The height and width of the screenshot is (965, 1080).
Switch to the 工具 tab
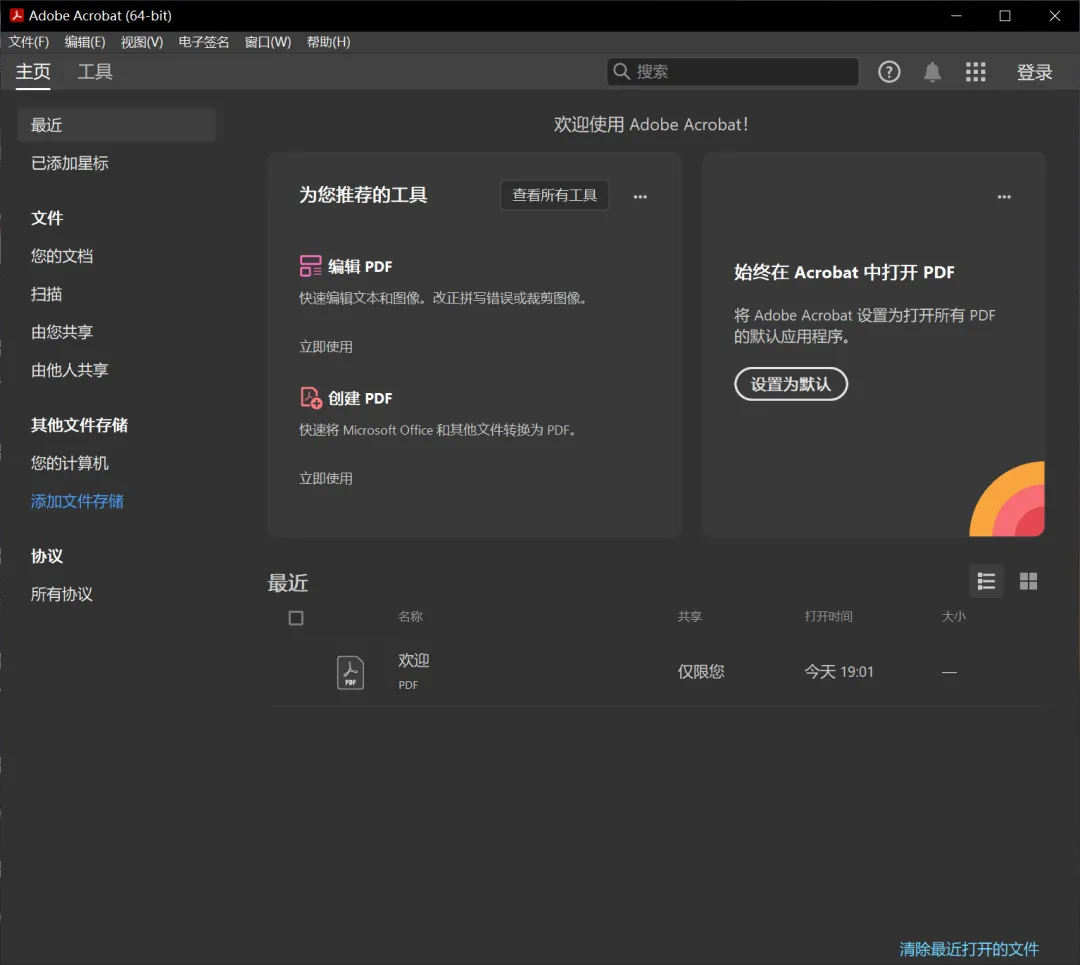pyautogui.click(x=94, y=72)
